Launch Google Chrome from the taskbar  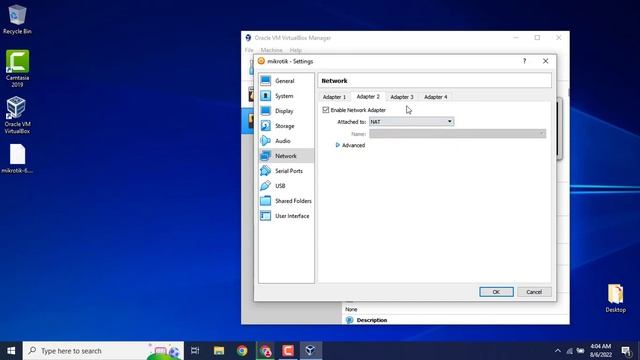[x=242, y=351]
